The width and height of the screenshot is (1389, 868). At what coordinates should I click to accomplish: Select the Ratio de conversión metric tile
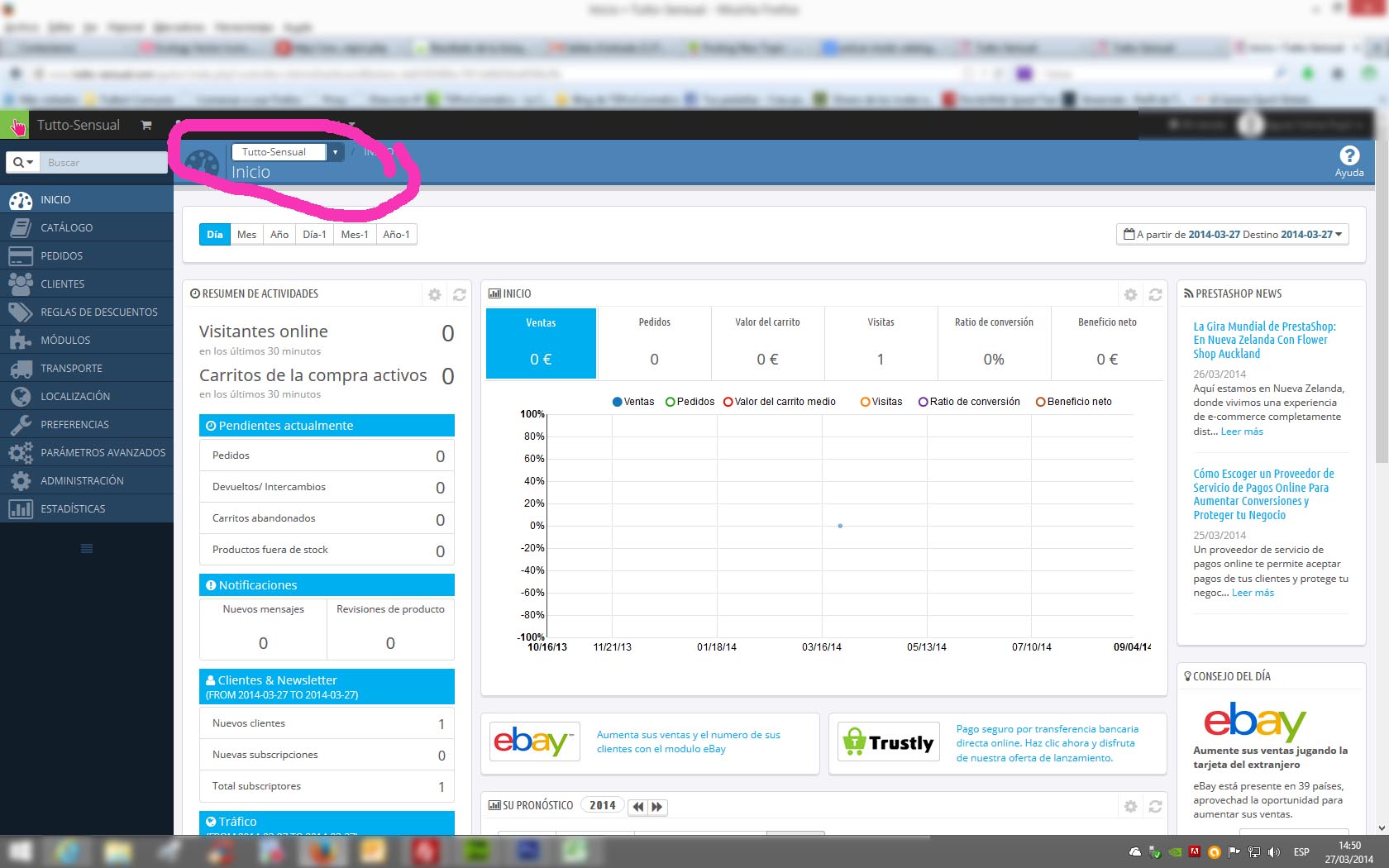click(994, 343)
